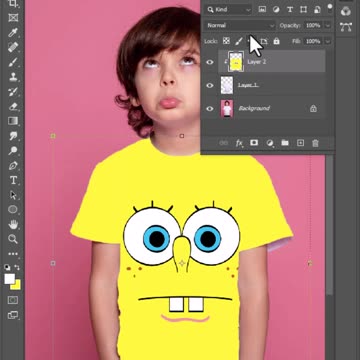Select the Hand tool
360x360 pixels.
coord(13,224)
